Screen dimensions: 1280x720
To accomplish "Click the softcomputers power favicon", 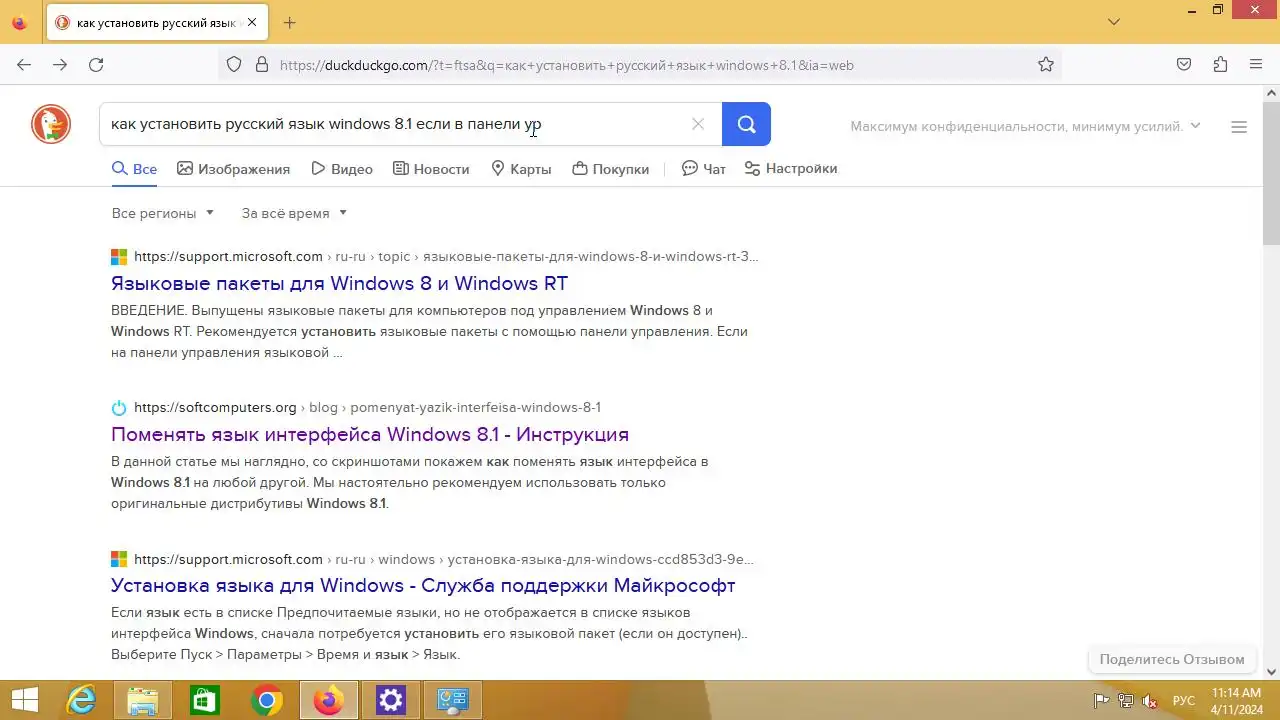I will click(119, 407).
